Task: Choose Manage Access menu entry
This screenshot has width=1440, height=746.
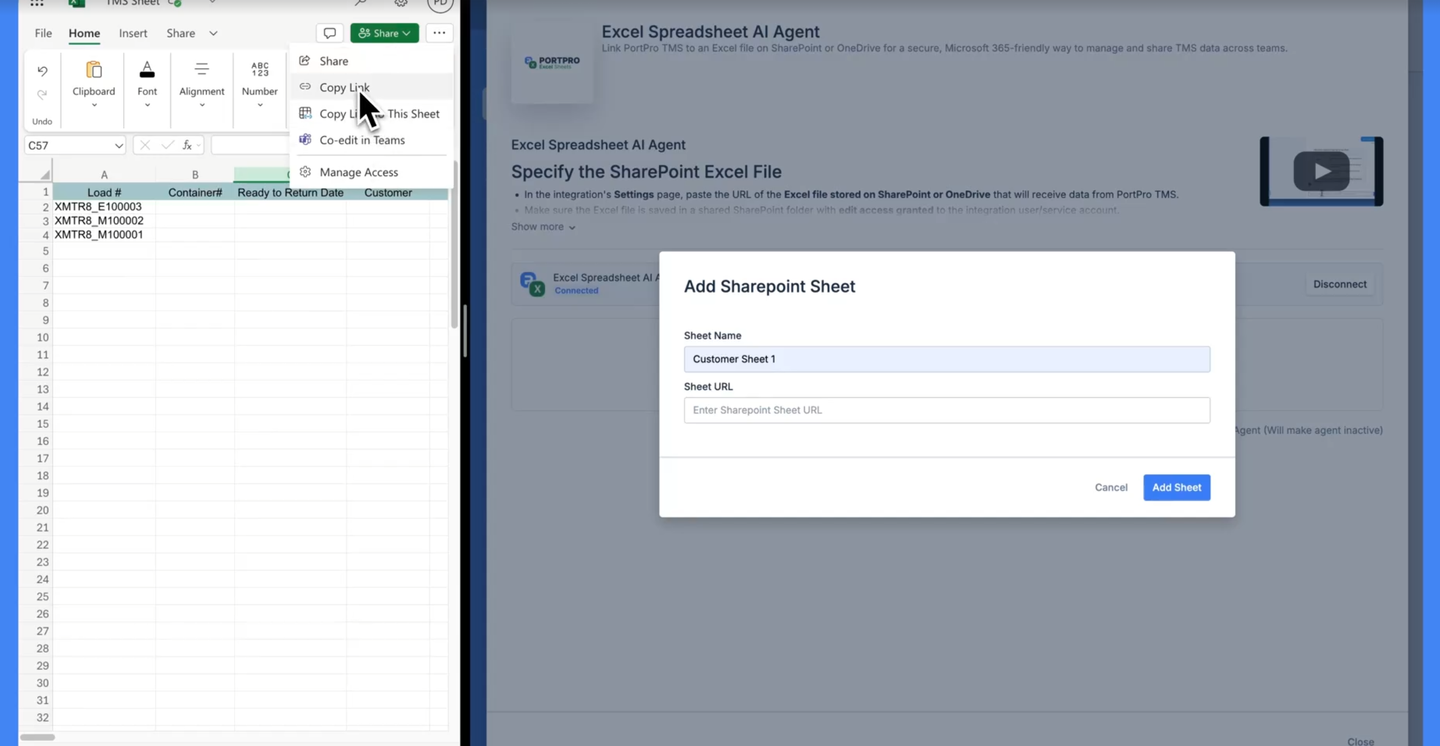Action: click(x=370, y=172)
